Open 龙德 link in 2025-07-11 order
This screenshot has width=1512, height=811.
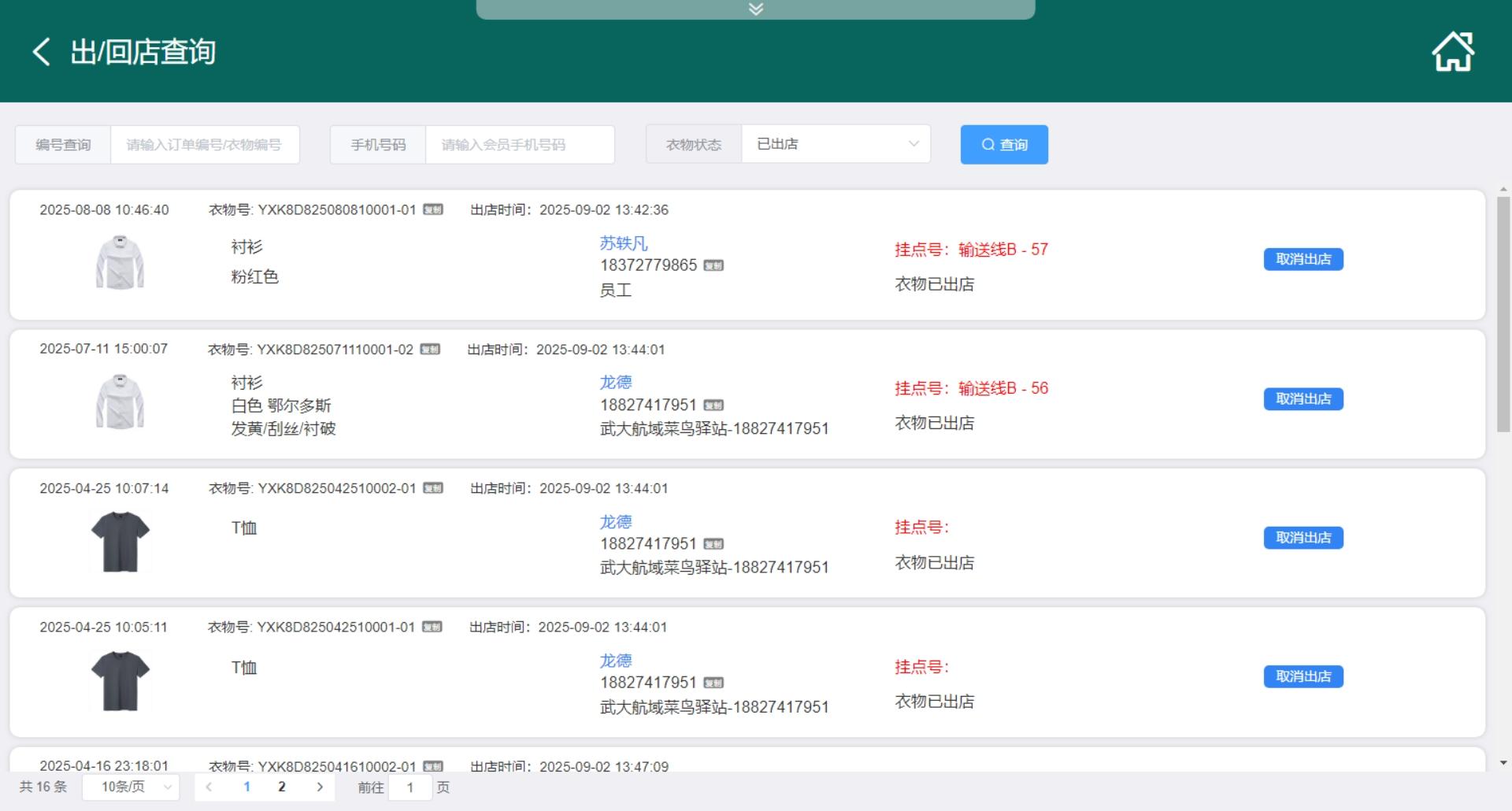coord(616,382)
